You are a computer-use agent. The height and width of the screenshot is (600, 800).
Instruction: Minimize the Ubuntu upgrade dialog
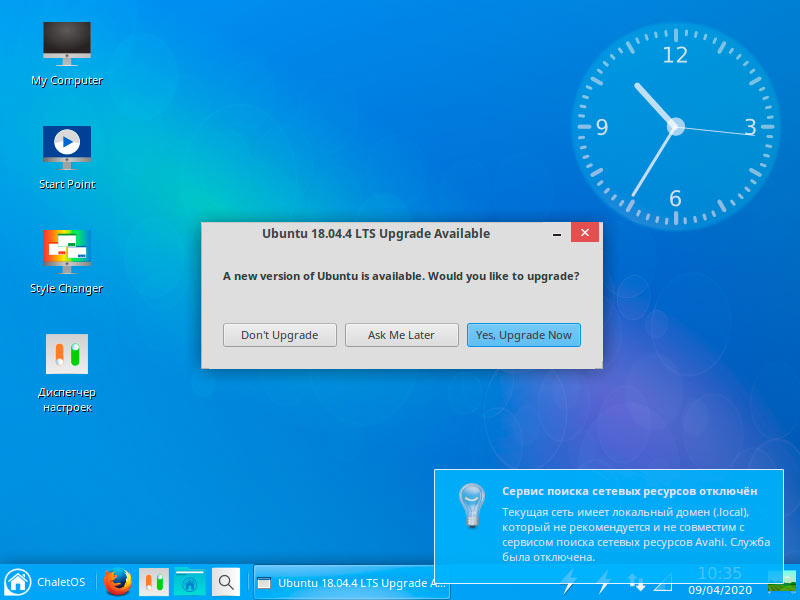click(557, 234)
